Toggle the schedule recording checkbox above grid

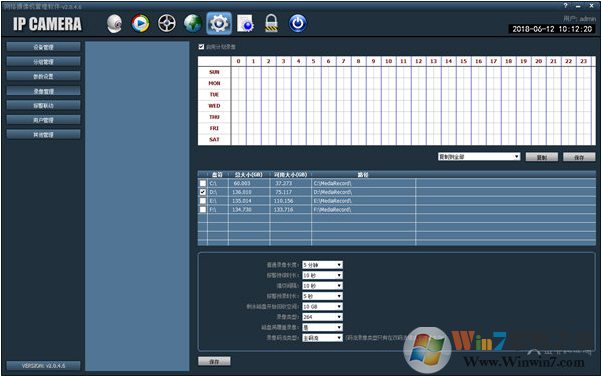click(x=201, y=47)
